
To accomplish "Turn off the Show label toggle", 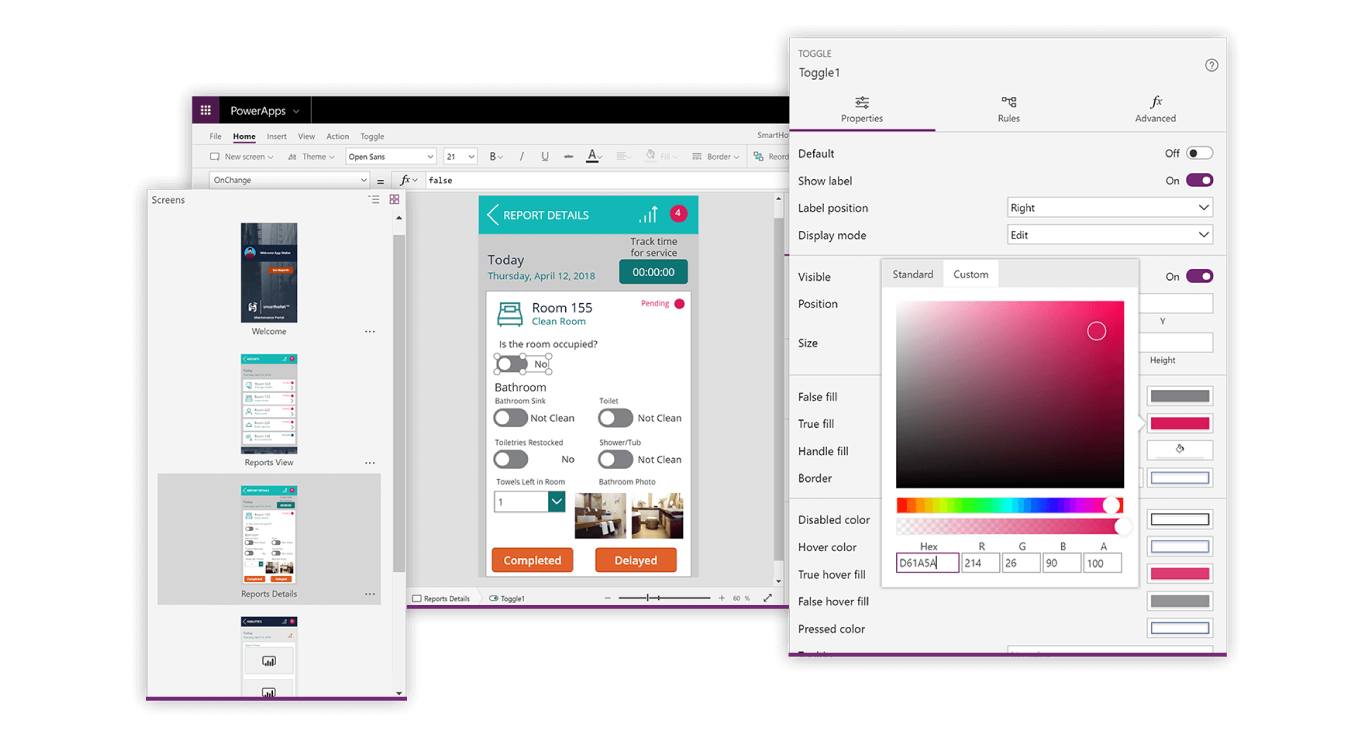I will pos(1199,181).
